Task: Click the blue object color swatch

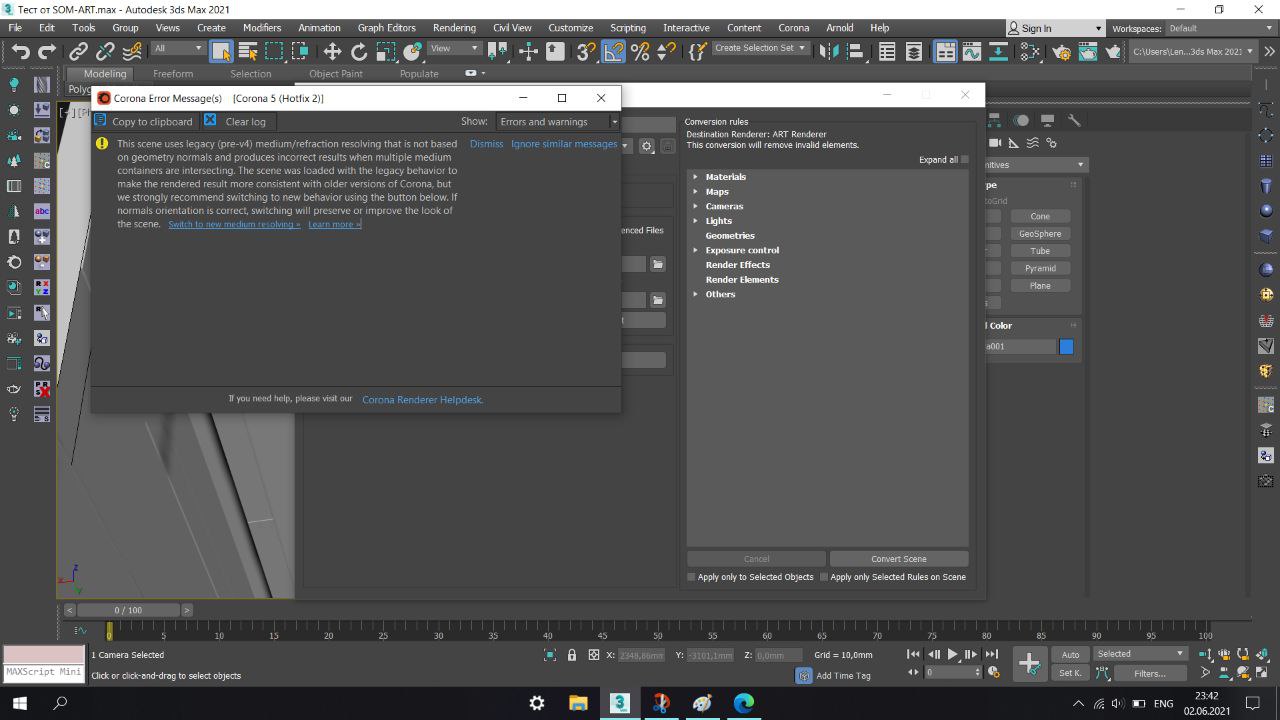Action: 1066,347
